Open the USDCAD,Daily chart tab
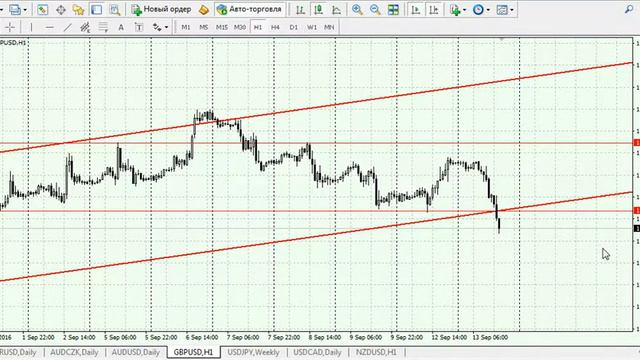This screenshot has height=360, width=640. [x=317, y=352]
